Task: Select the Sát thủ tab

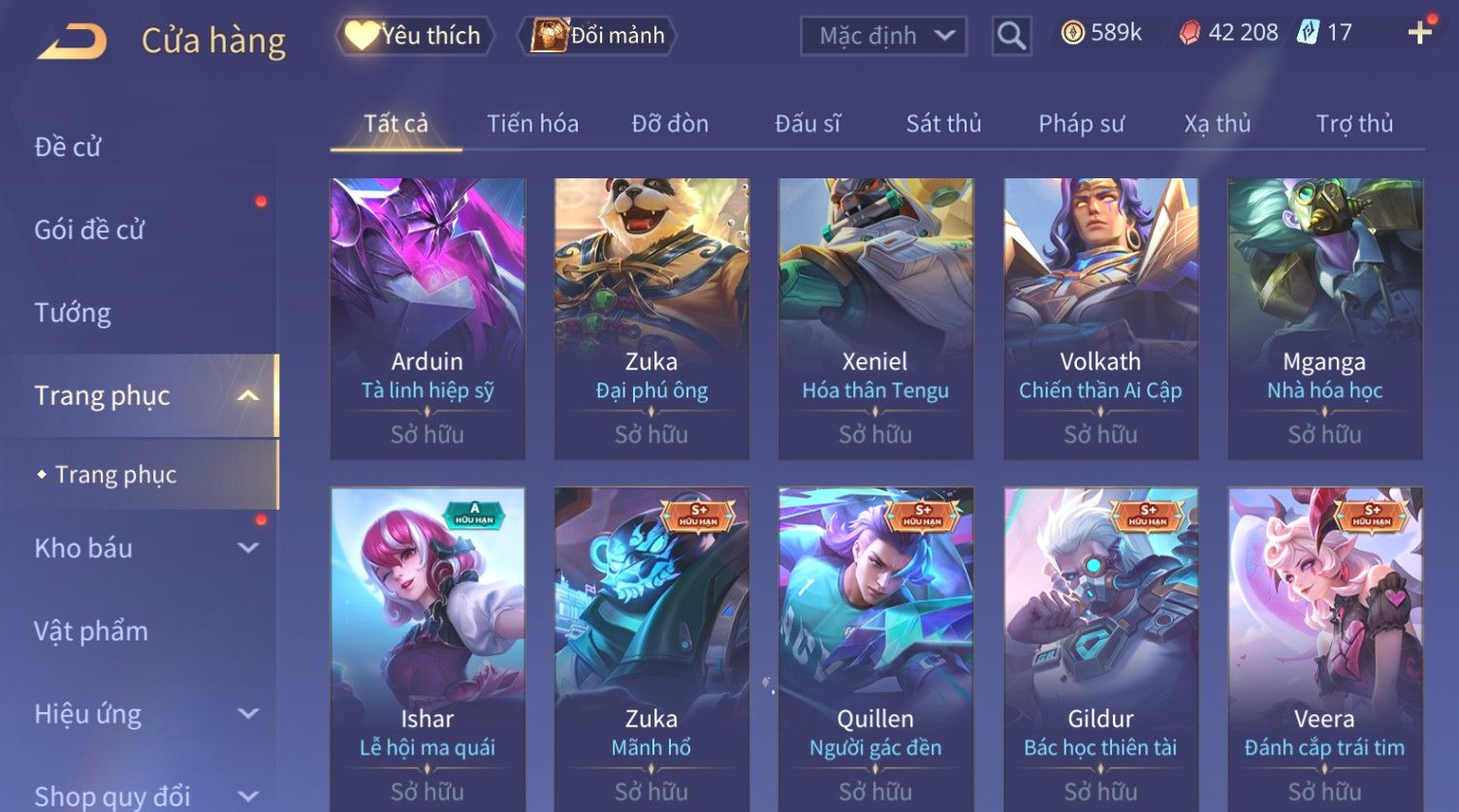Action: (x=943, y=124)
